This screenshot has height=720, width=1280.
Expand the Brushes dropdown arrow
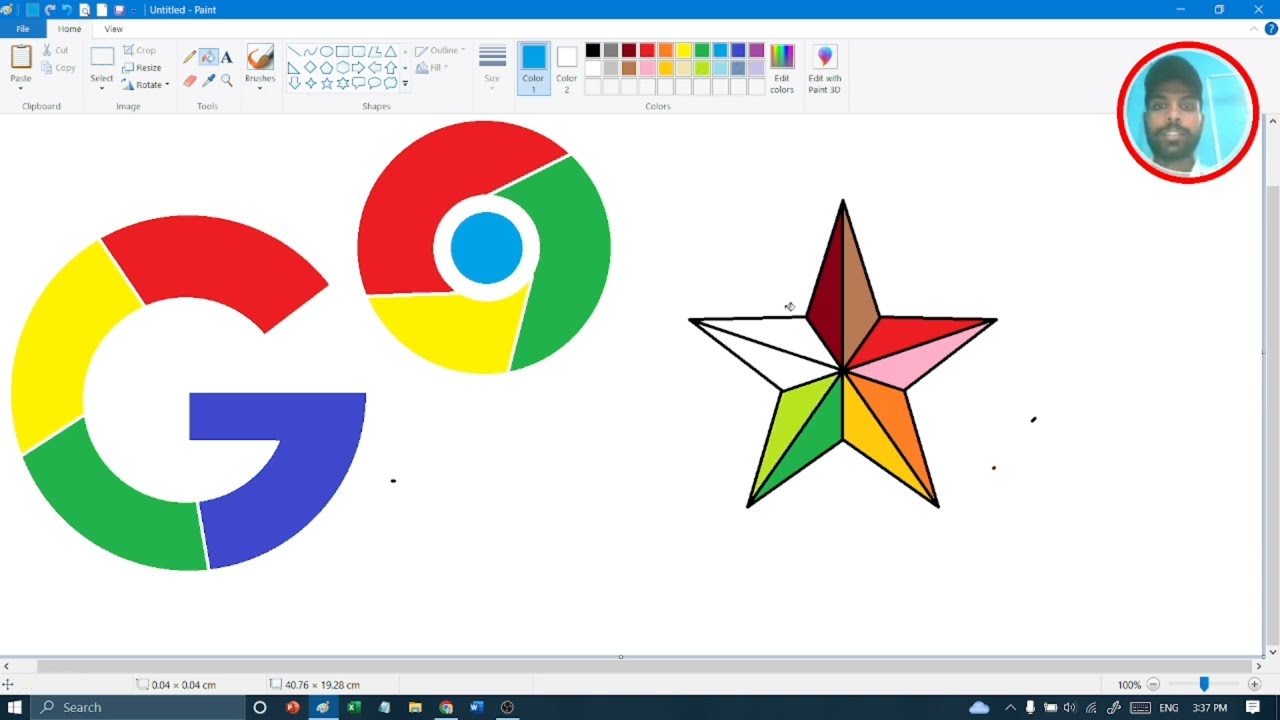tap(260, 88)
